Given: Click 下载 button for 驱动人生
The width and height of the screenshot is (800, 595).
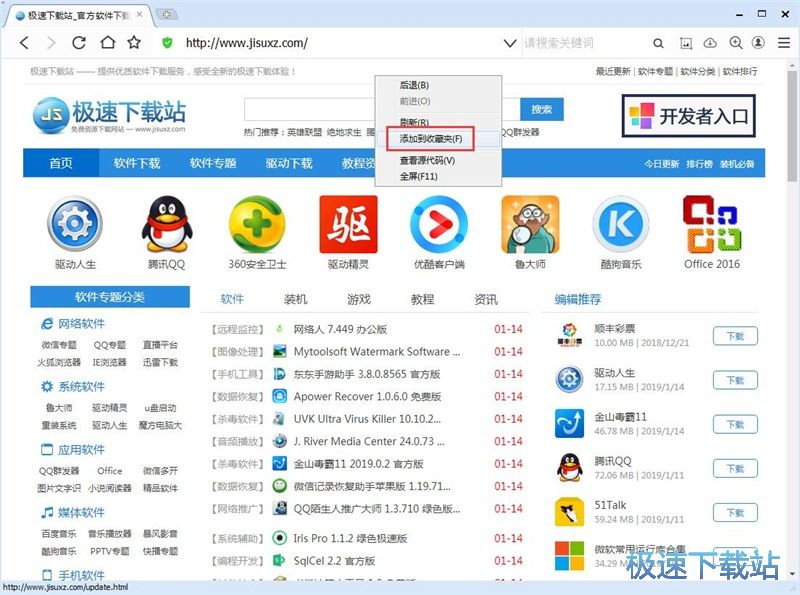Looking at the screenshot, I should coord(735,380).
